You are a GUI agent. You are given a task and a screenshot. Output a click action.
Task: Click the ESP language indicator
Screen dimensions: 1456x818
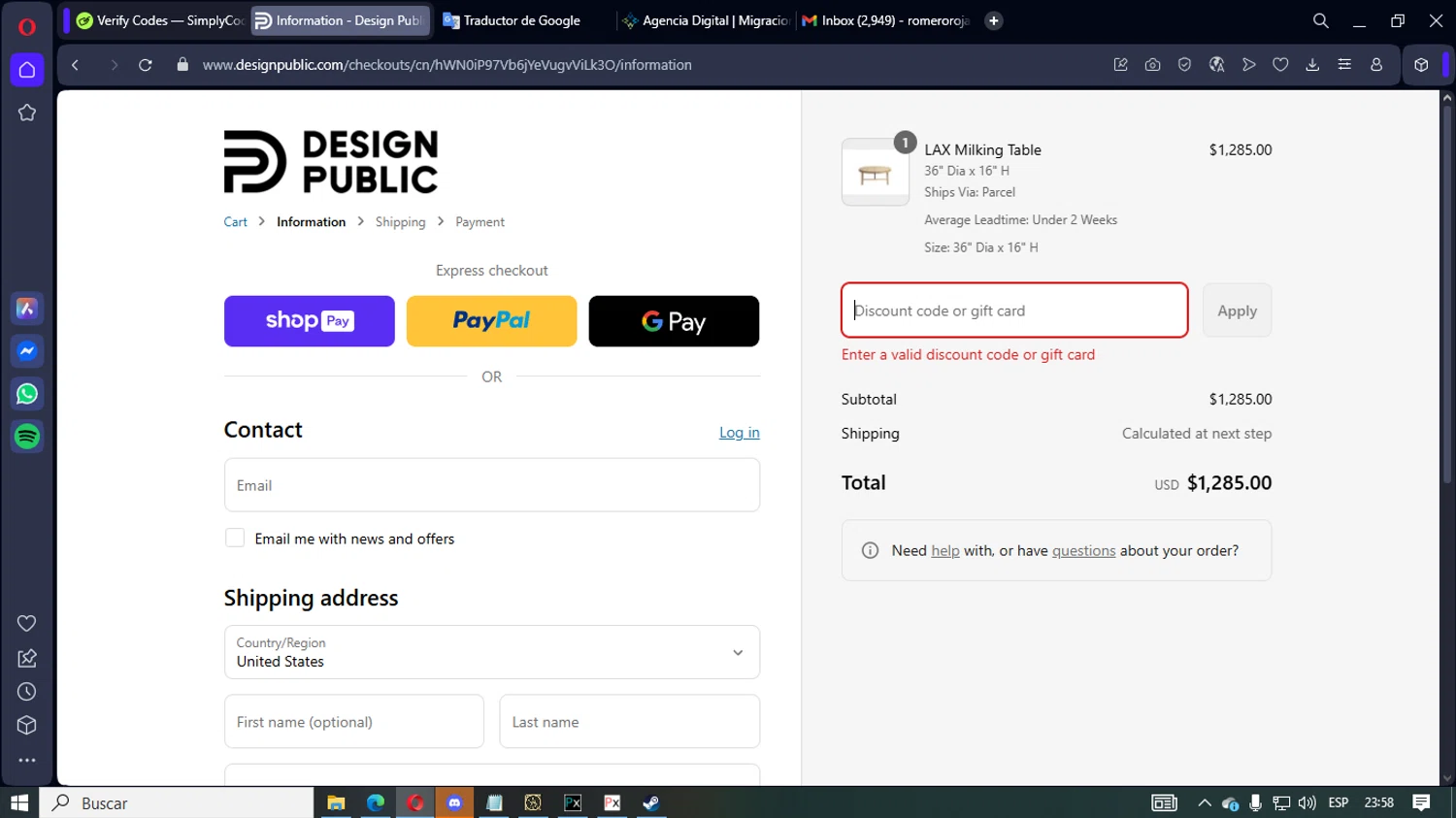point(1339,802)
